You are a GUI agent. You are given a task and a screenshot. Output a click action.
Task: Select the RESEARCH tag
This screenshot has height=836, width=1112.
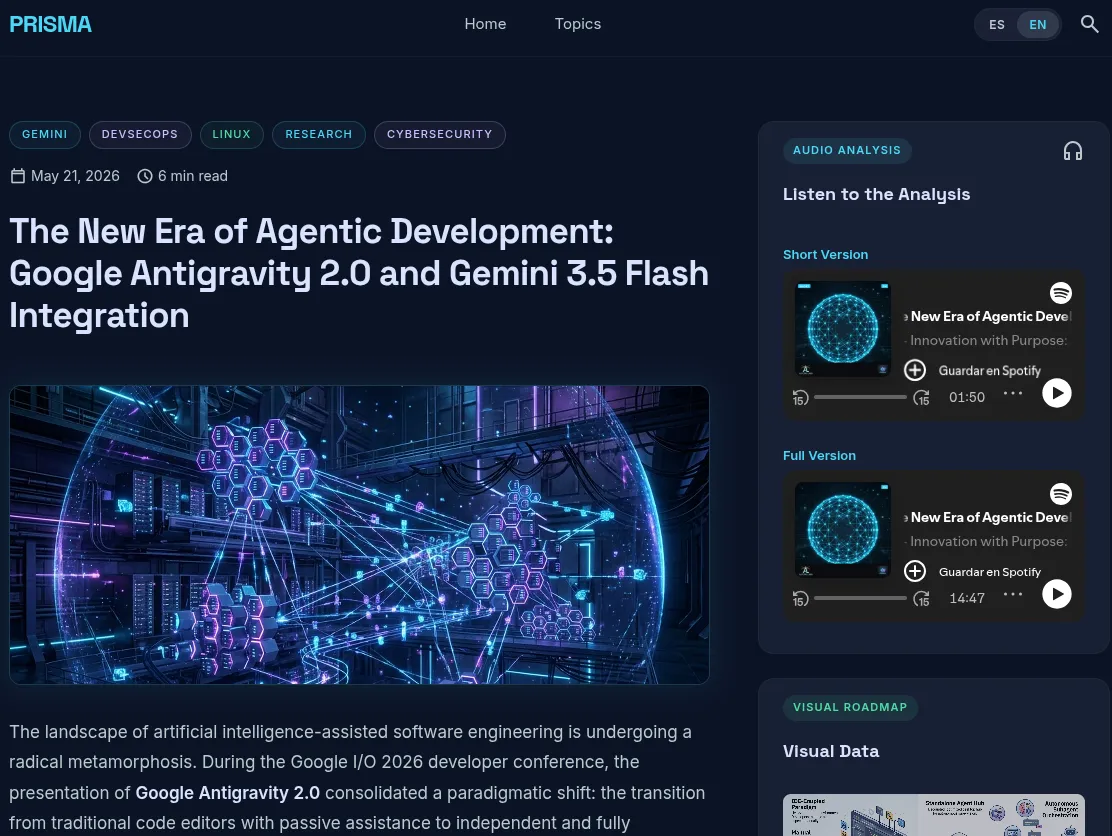318,135
